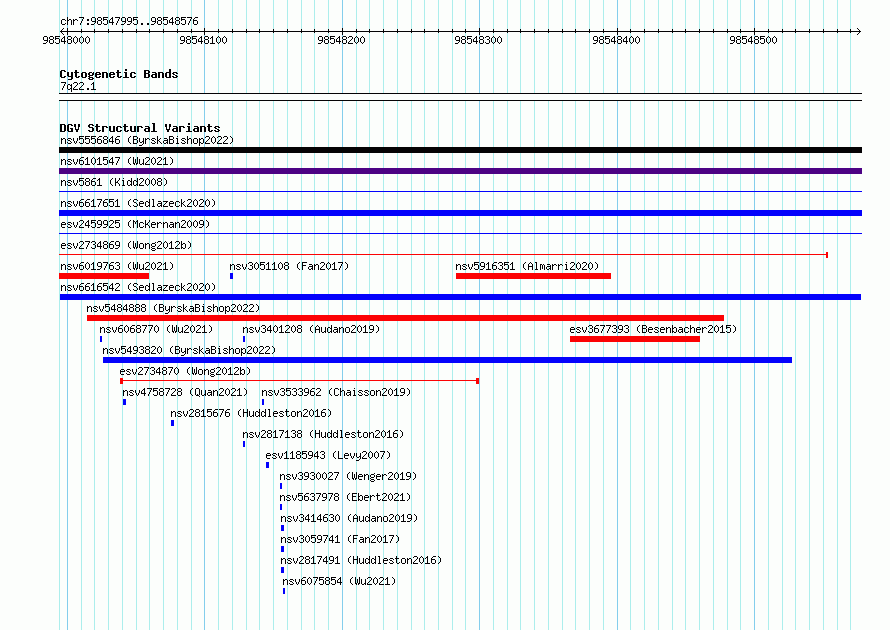Click the nsv6617651 (Sedlazeck2020) label
The image size is (890, 630).
[x=138, y=203]
